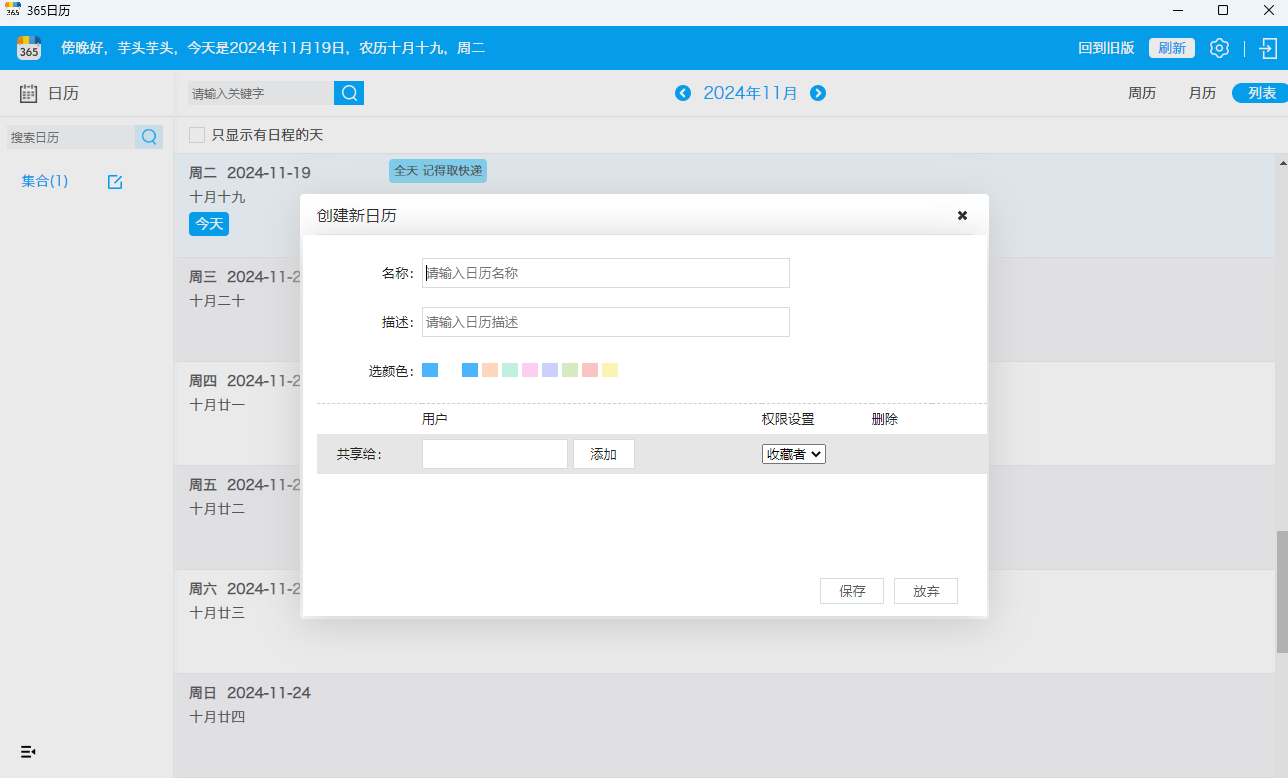Switch to 月历 view

click(1202, 93)
